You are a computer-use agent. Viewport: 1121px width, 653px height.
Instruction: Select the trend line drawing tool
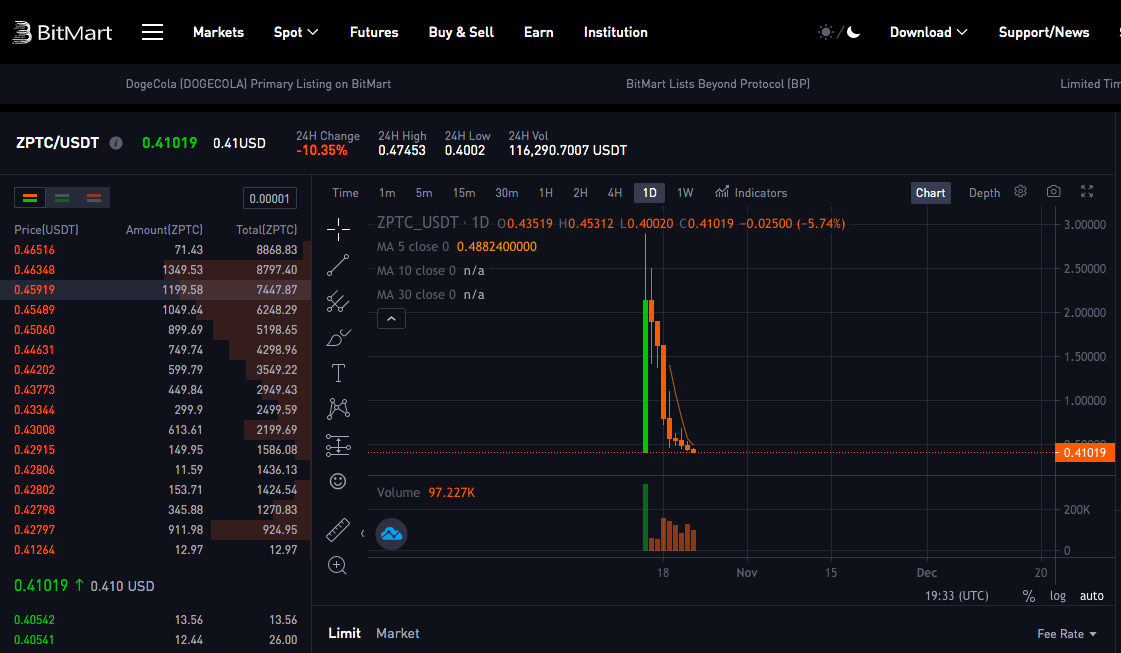tap(338, 265)
